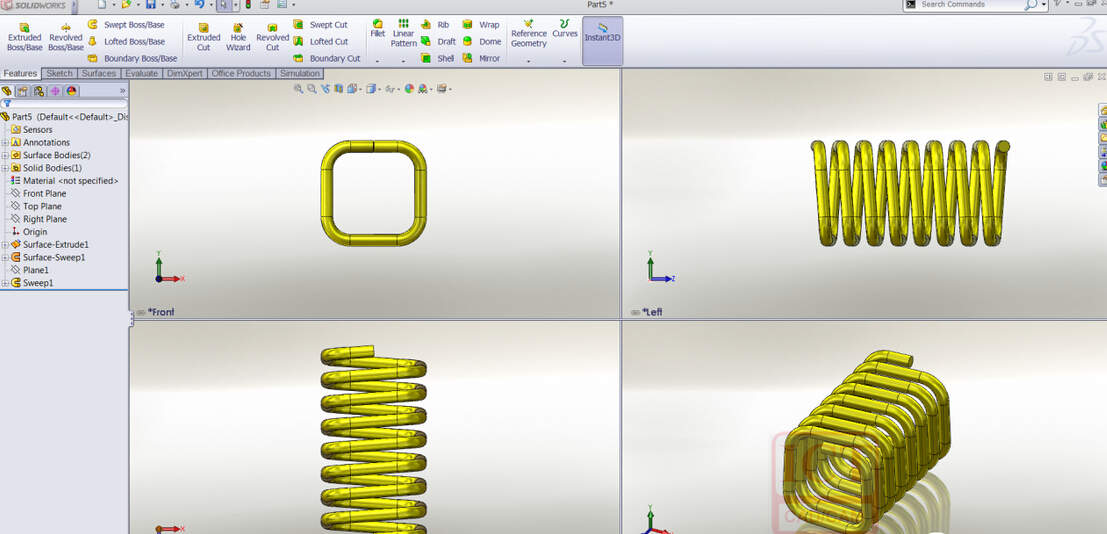The image size is (1107, 534).
Task: Expand the Surface-Sweep1 feature
Action: tap(5, 257)
